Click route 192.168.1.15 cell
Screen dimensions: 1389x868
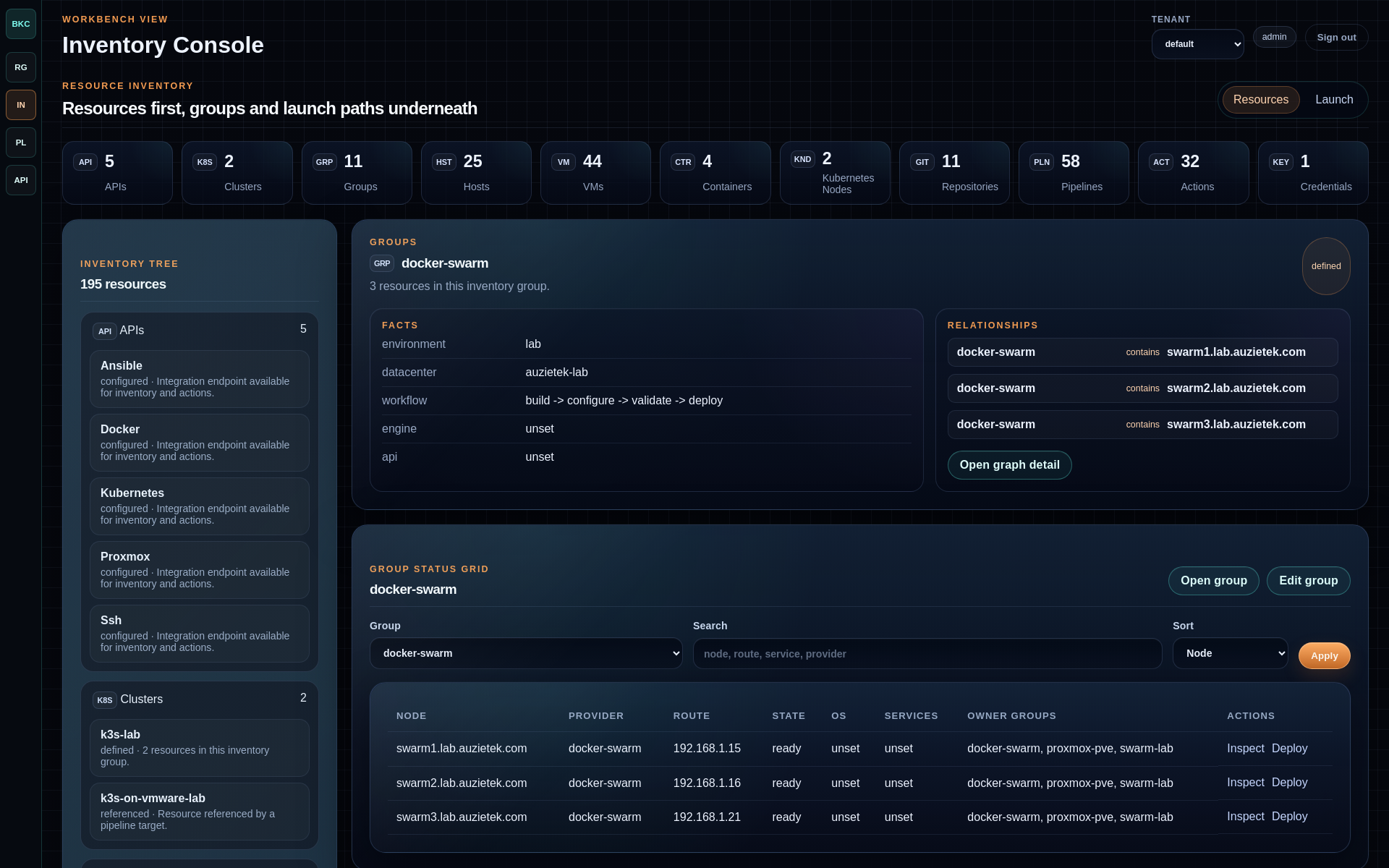coord(707,749)
